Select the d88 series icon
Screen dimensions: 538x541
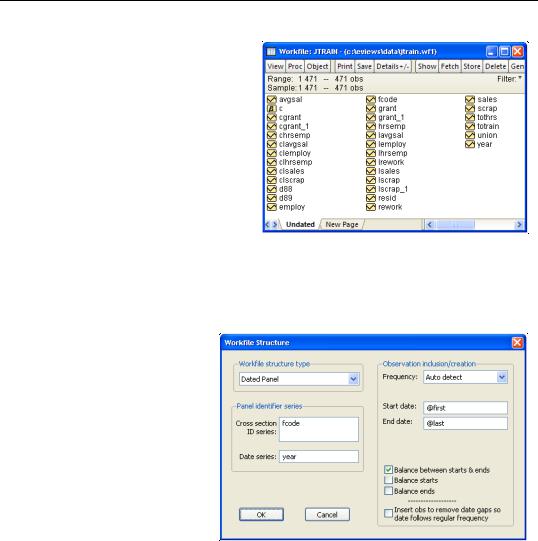272,189
